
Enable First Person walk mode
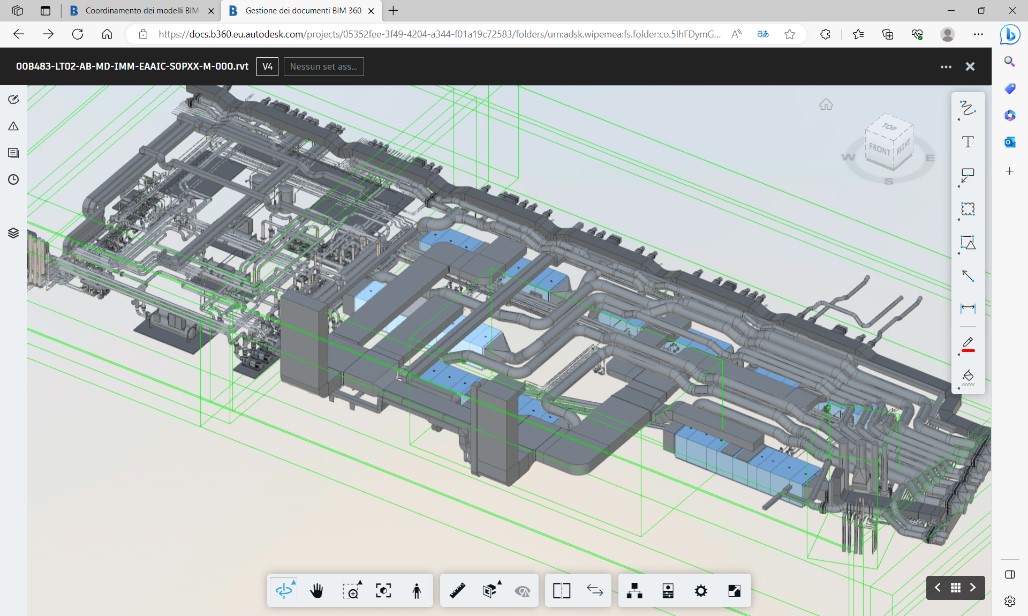pyautogui.click(x=416, y=591)
